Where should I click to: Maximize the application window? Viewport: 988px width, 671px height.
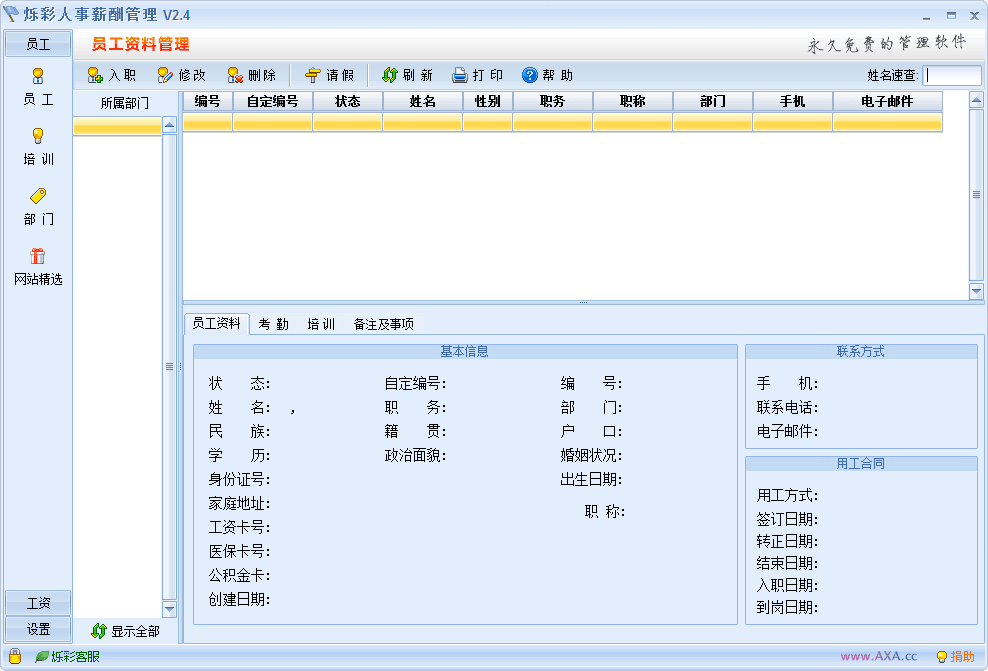coord(951,15)
